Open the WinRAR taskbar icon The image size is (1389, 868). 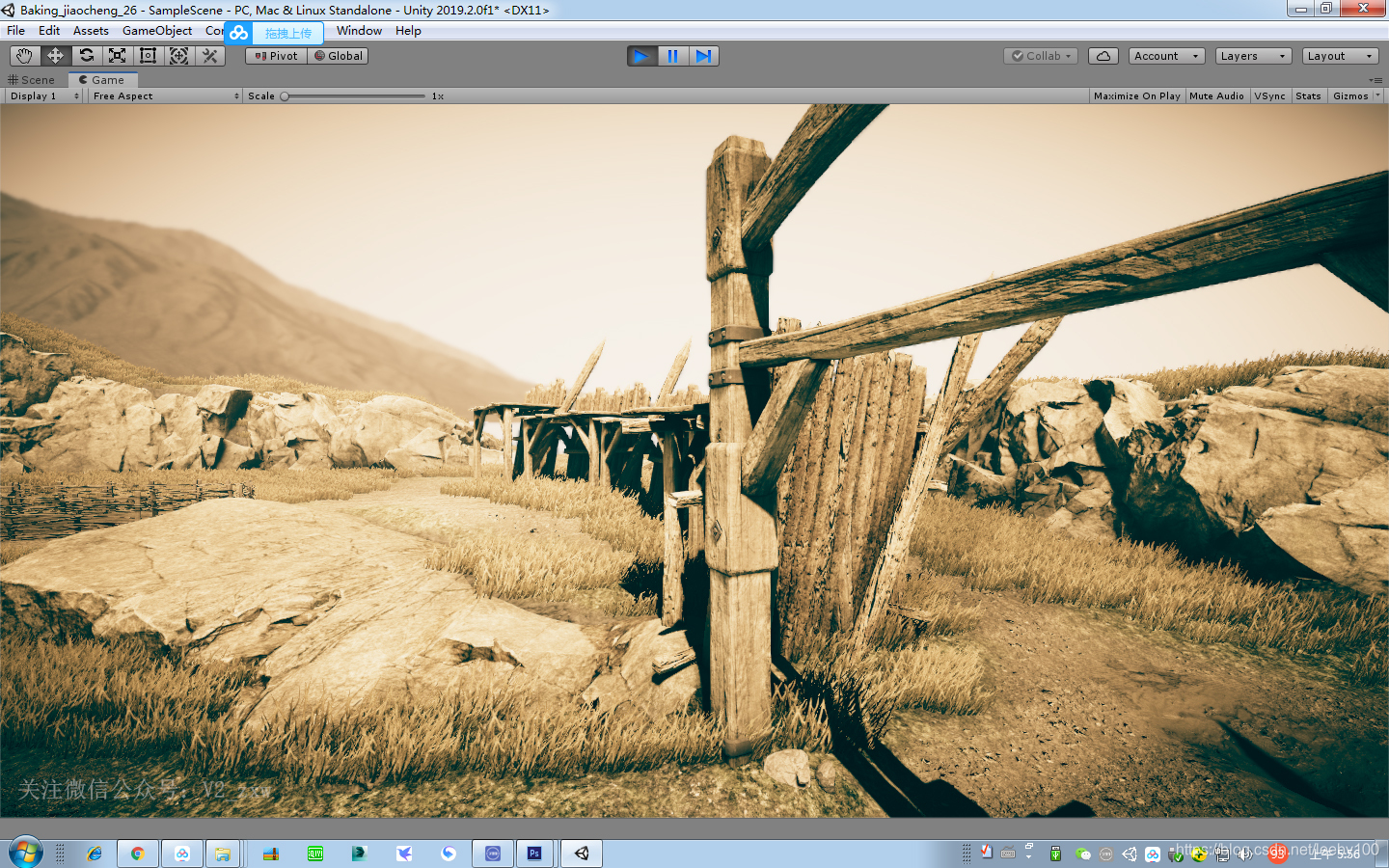tap(271, 854)
